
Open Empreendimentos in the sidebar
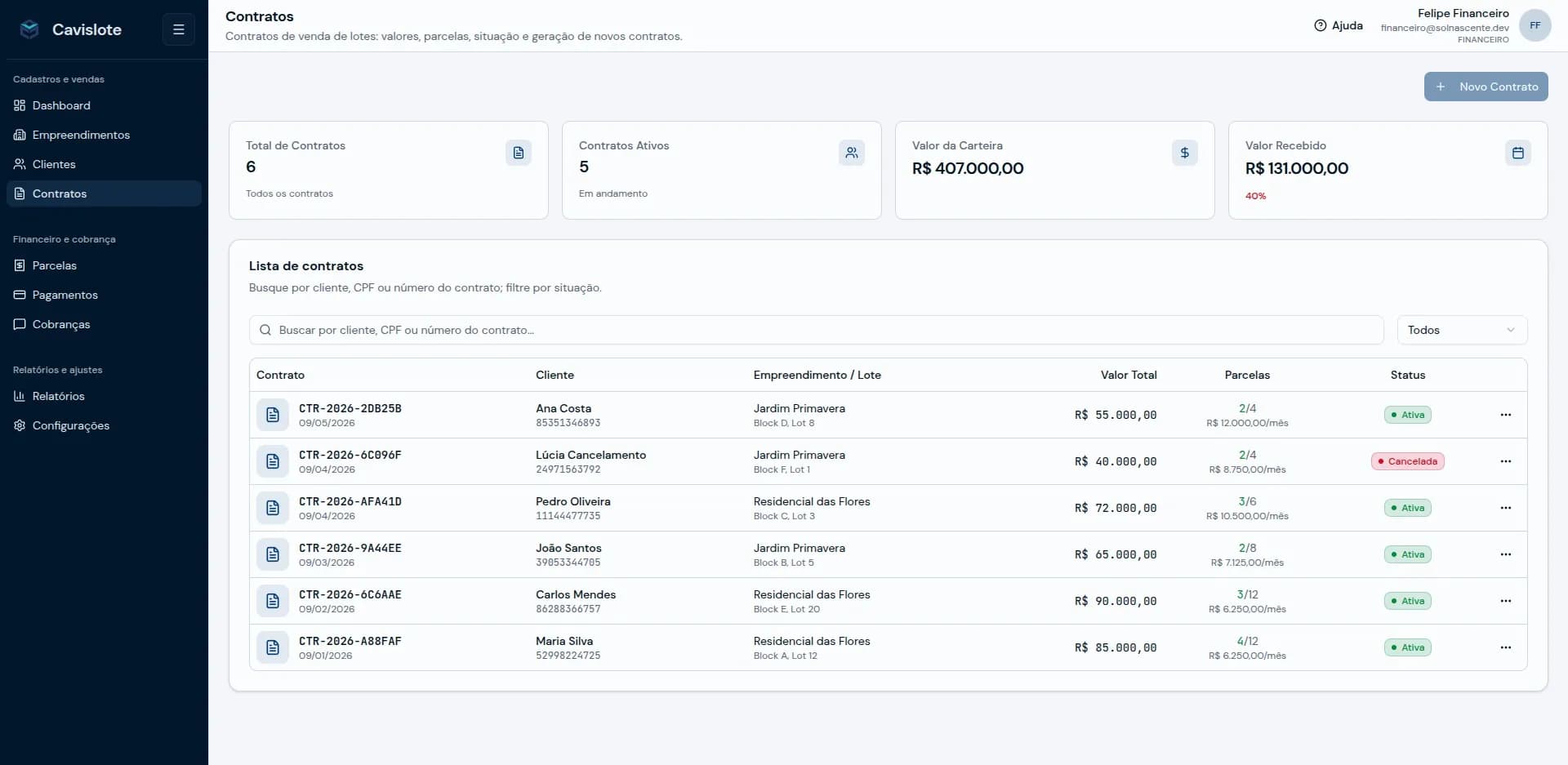tap(104, 135)
